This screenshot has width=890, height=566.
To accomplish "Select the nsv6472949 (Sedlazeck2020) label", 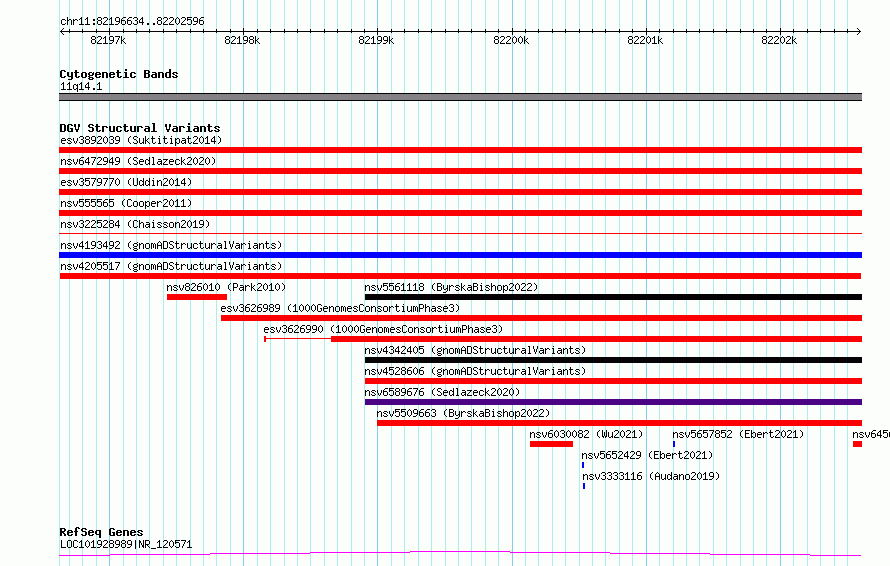I will [x=138, y=161].
